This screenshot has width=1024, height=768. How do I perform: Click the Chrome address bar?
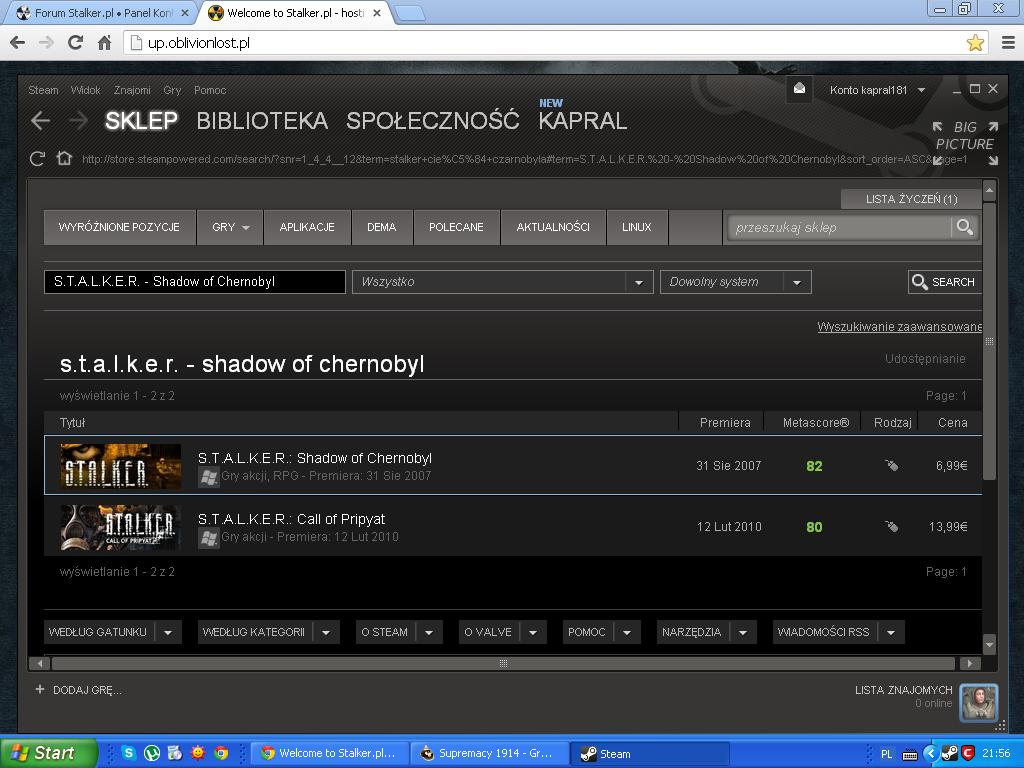(549, 43)
